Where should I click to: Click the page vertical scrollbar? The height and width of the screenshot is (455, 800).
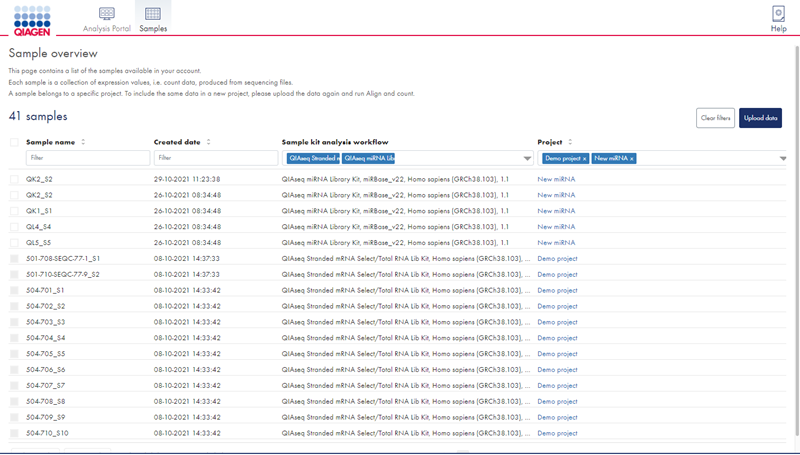[797, 240]
